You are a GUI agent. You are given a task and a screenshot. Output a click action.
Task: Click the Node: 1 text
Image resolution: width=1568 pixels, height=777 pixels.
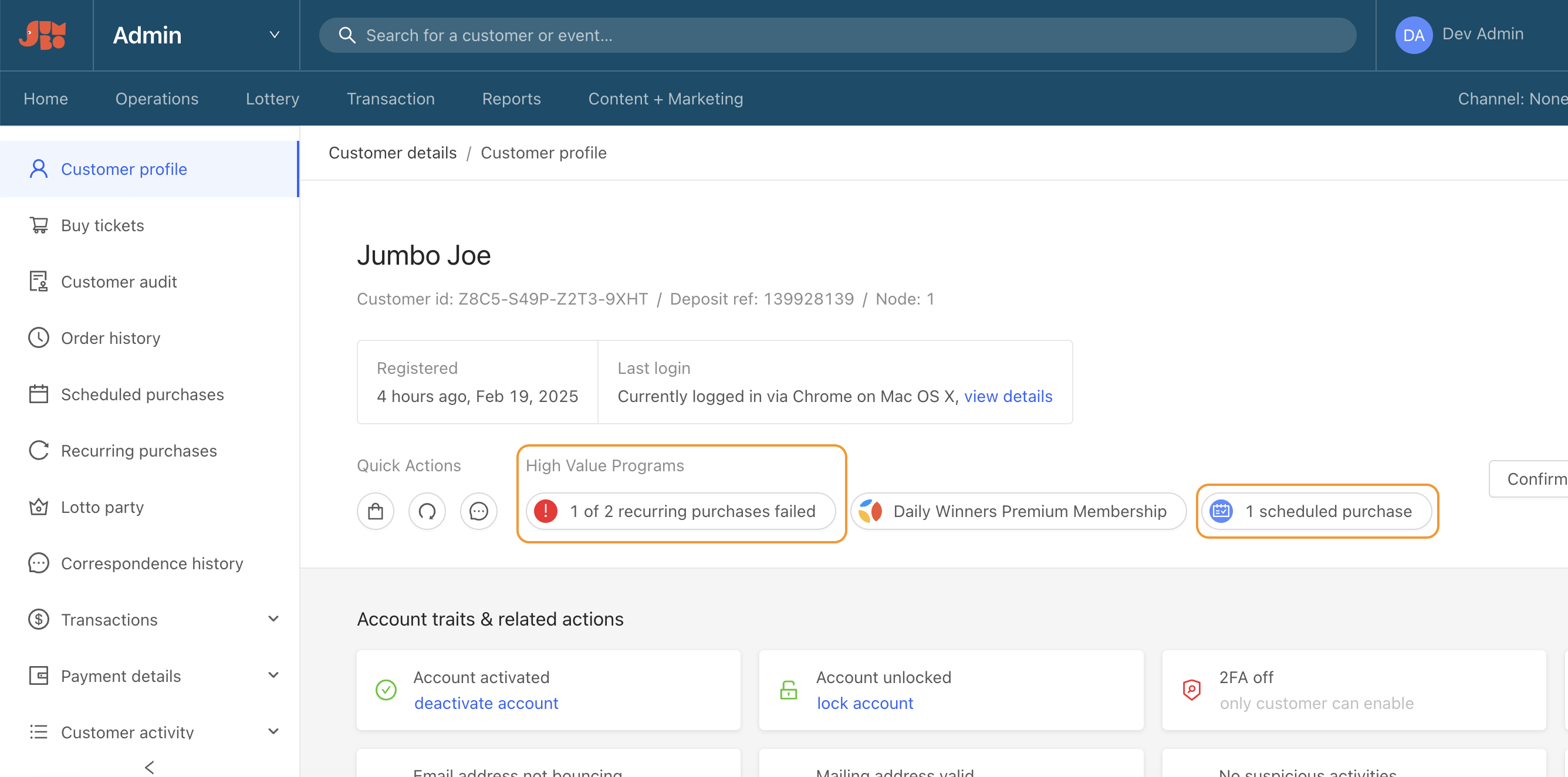(x=904, y=299)
